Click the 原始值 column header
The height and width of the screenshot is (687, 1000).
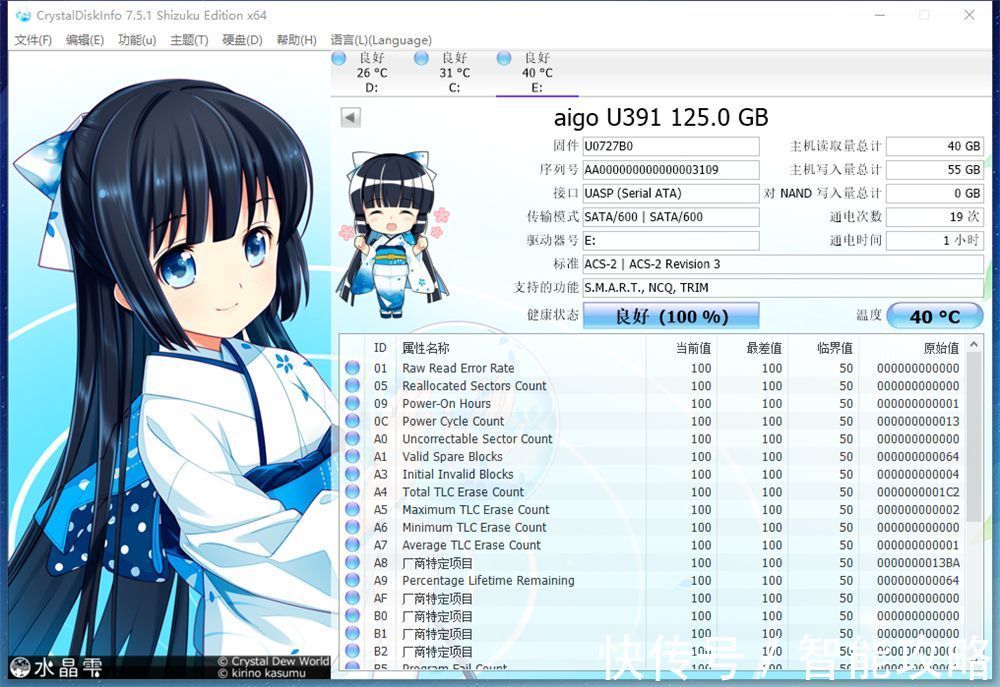(x=940, y=348)
